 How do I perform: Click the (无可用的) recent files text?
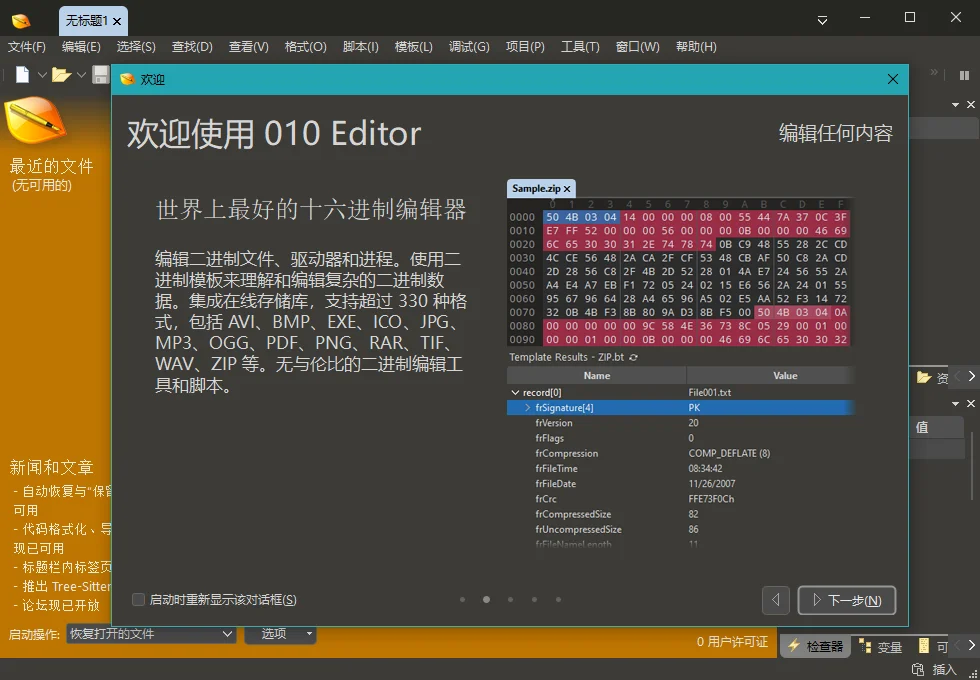pos(41,186)
